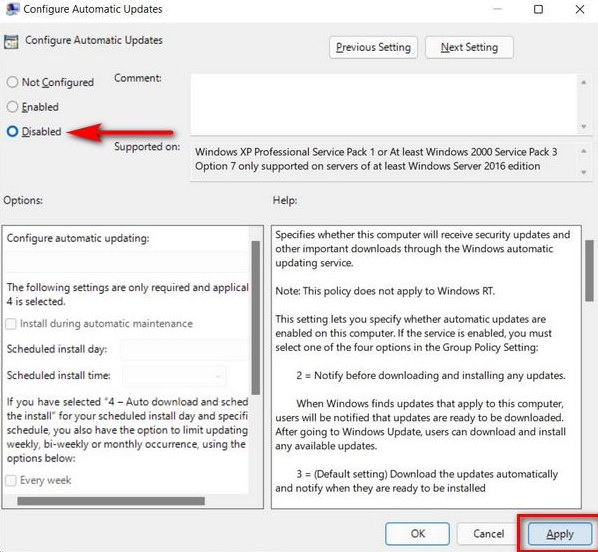Select the Enabled radio option

tap(12, 107)
